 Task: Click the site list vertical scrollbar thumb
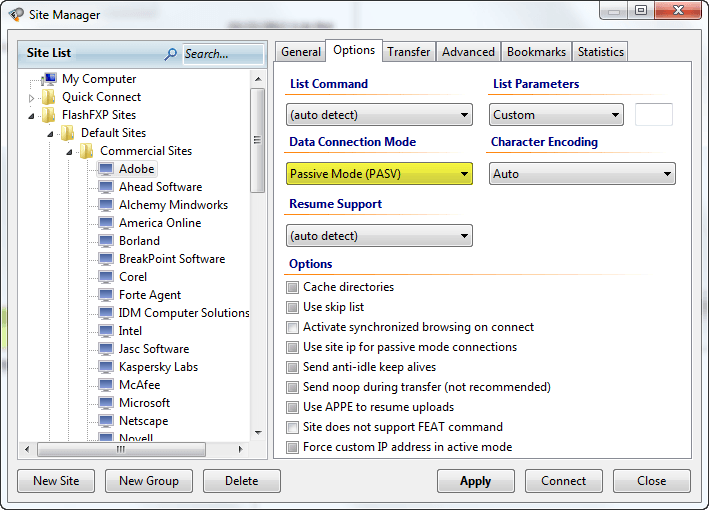[258, 140]
